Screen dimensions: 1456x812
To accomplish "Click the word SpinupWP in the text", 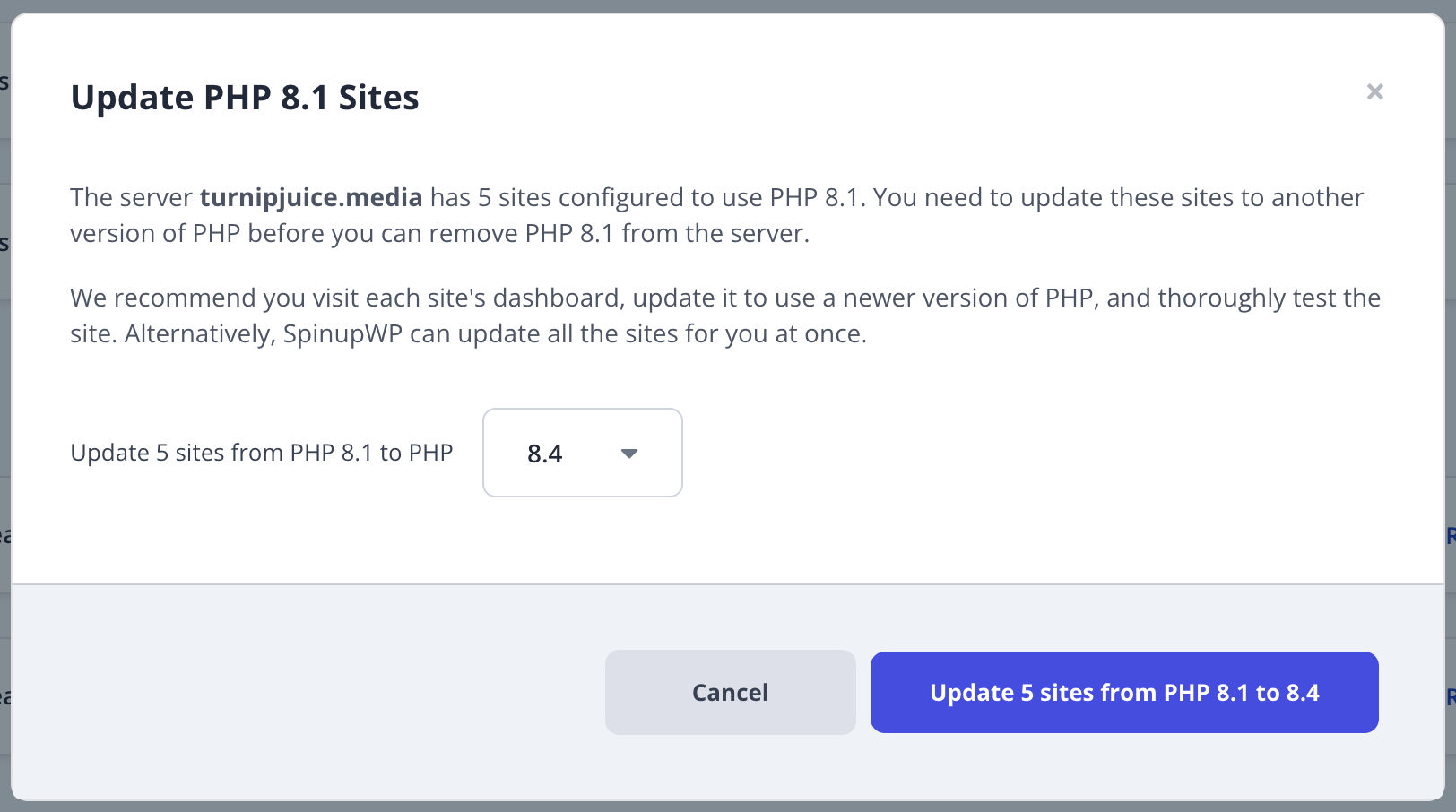I will pos(342,333).
